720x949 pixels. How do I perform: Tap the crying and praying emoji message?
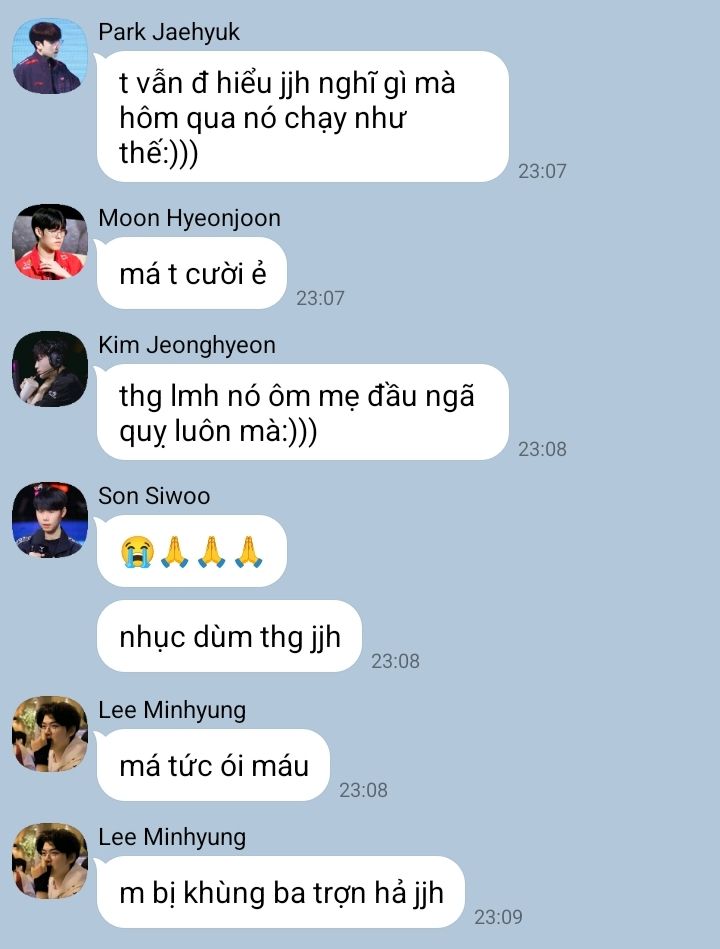pos(192,551)
